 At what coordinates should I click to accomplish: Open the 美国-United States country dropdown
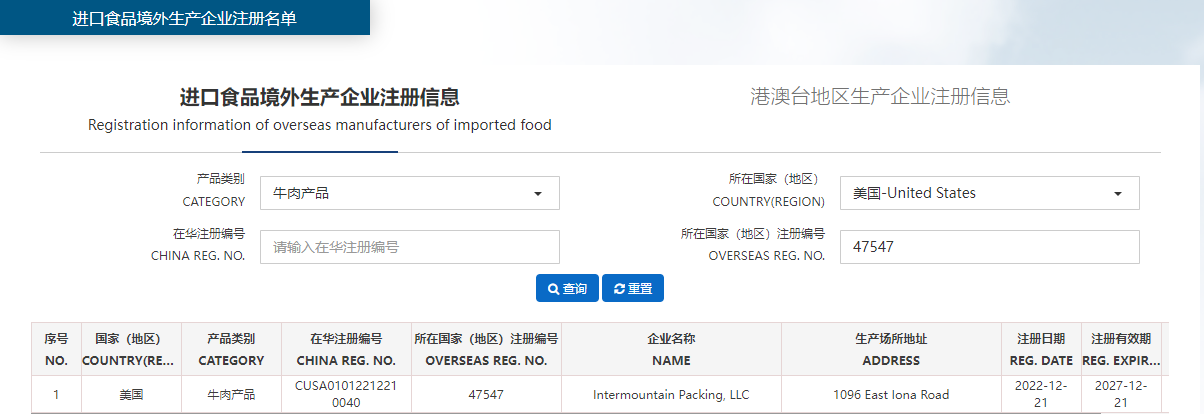click(990, 193)
